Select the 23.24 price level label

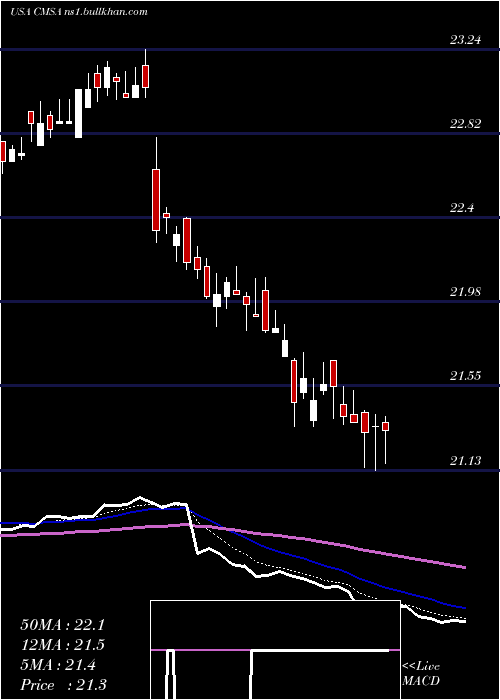pyautogui.click(x=465, y=40)
